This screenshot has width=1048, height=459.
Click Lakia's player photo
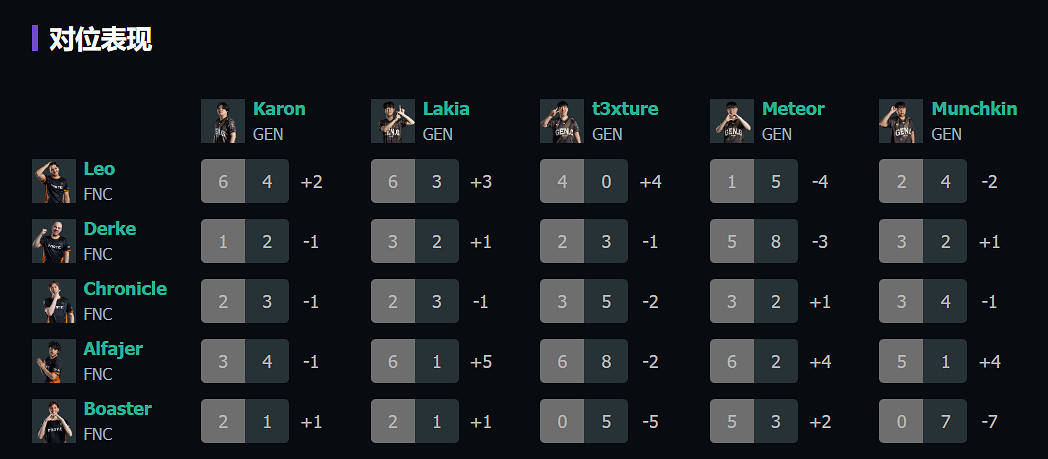392,121
